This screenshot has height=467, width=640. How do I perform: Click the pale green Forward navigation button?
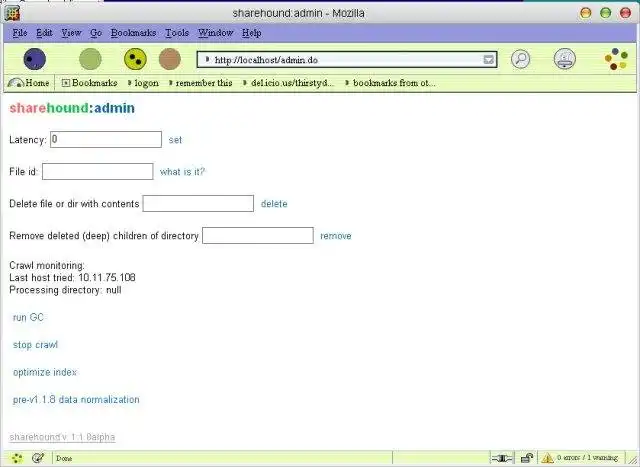tap(90, 59)
